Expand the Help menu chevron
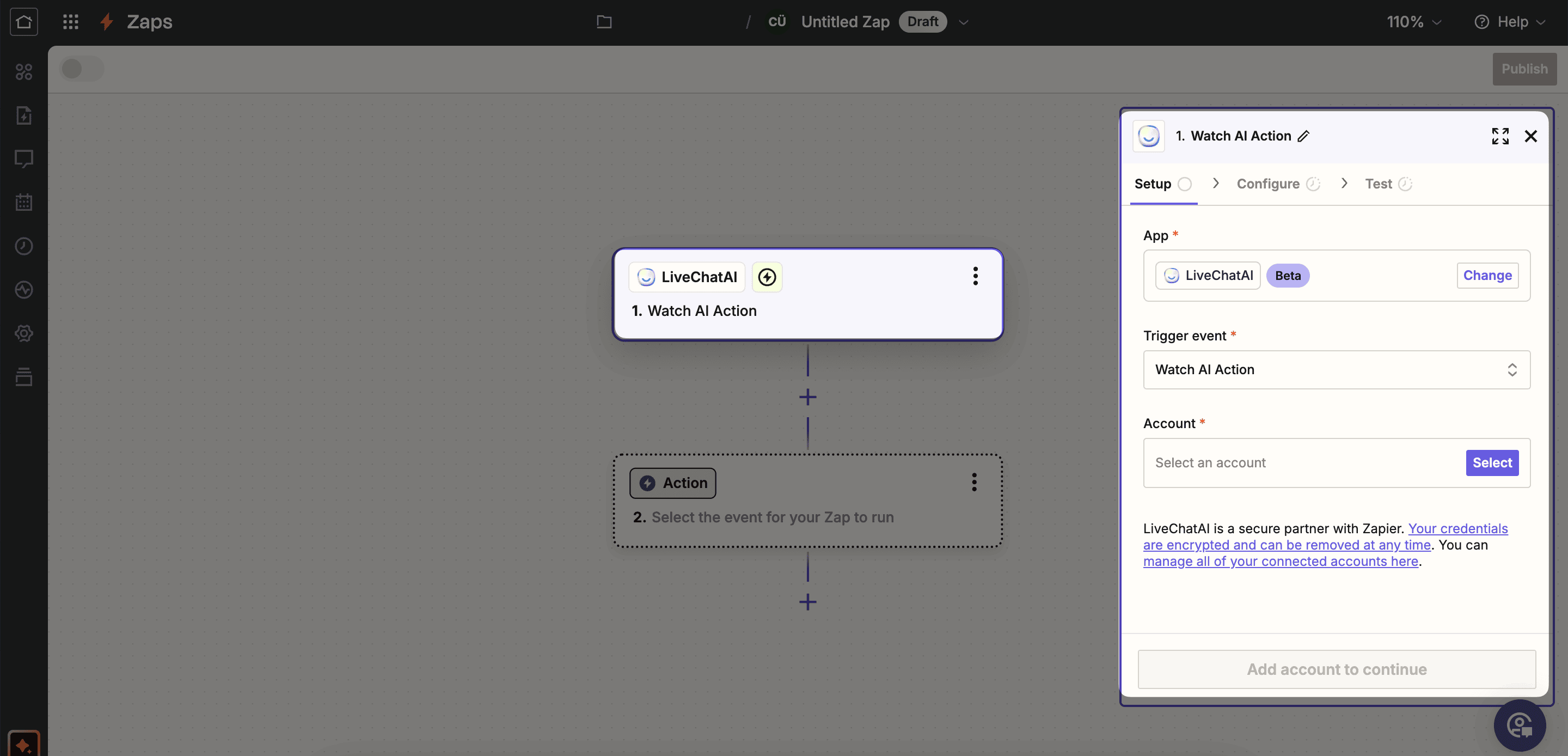The height and width of the screenshot is (756, 1568). click(x=1541, y=22)
